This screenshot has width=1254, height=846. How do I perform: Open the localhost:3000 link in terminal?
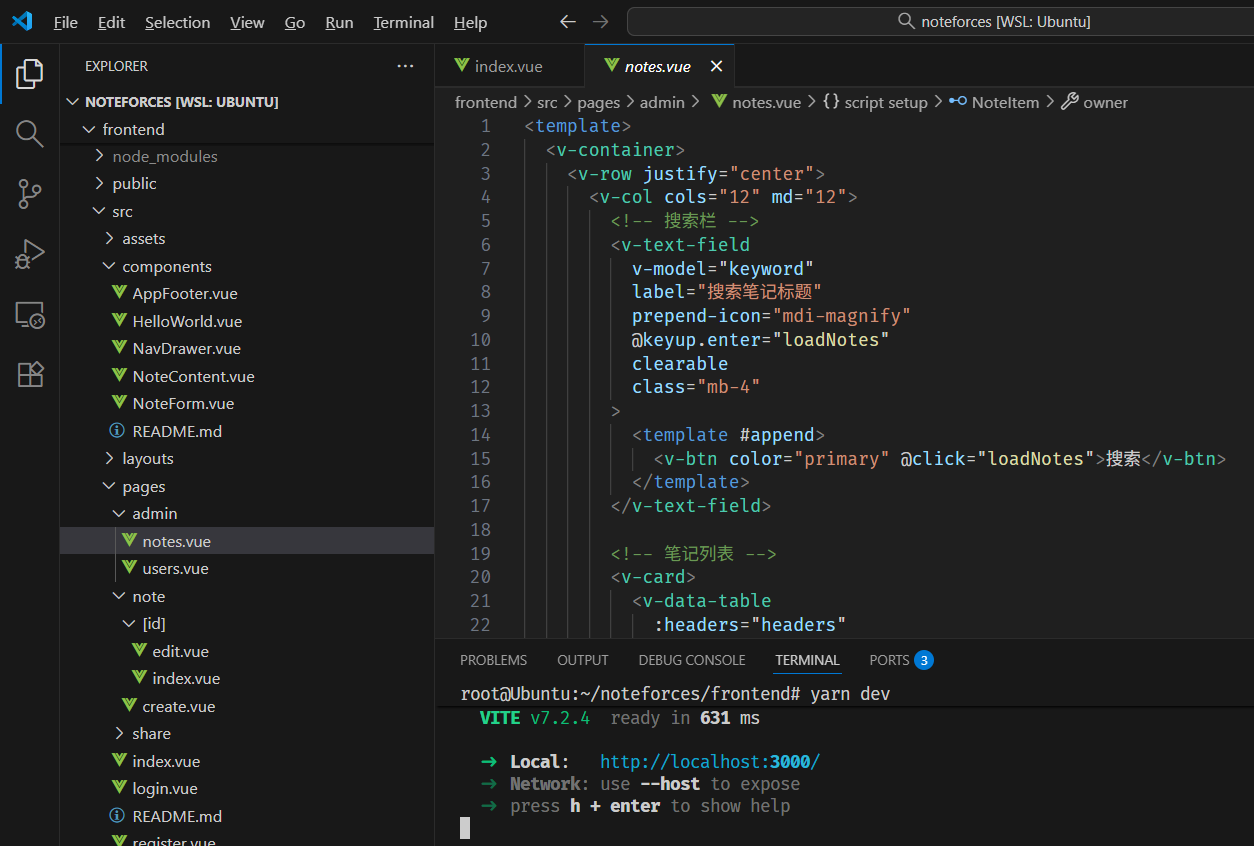(x=710, y=762)
